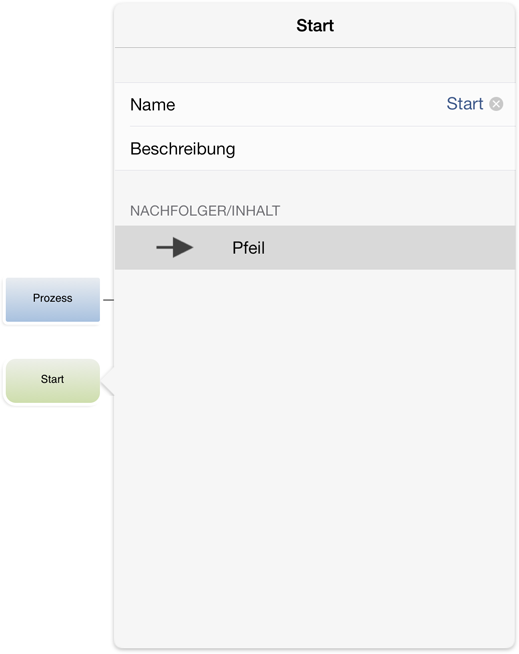Click the Pfeil text label
519x654 pixels.
(x=248, y=248)
